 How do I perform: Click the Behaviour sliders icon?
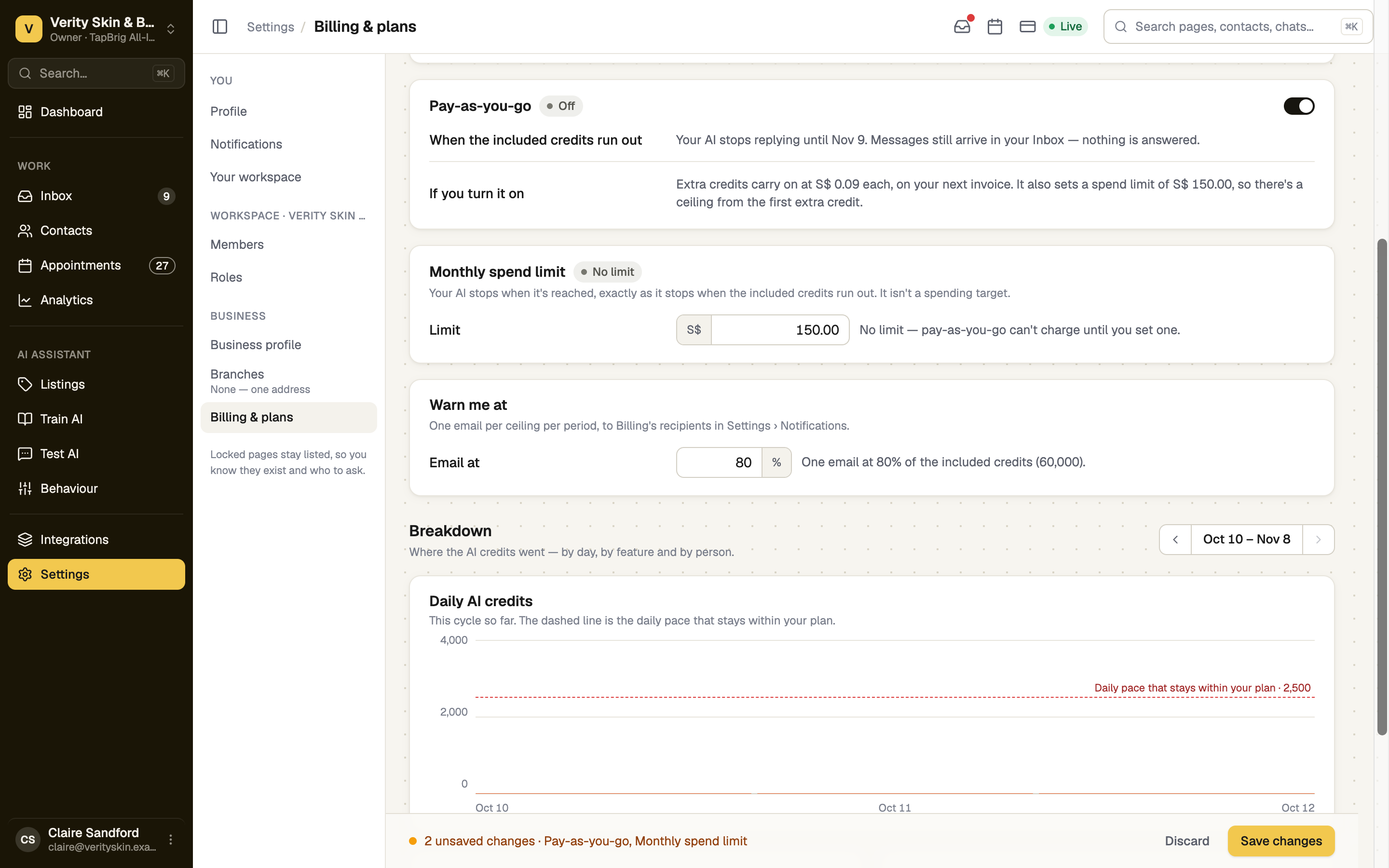click(25, 488)
